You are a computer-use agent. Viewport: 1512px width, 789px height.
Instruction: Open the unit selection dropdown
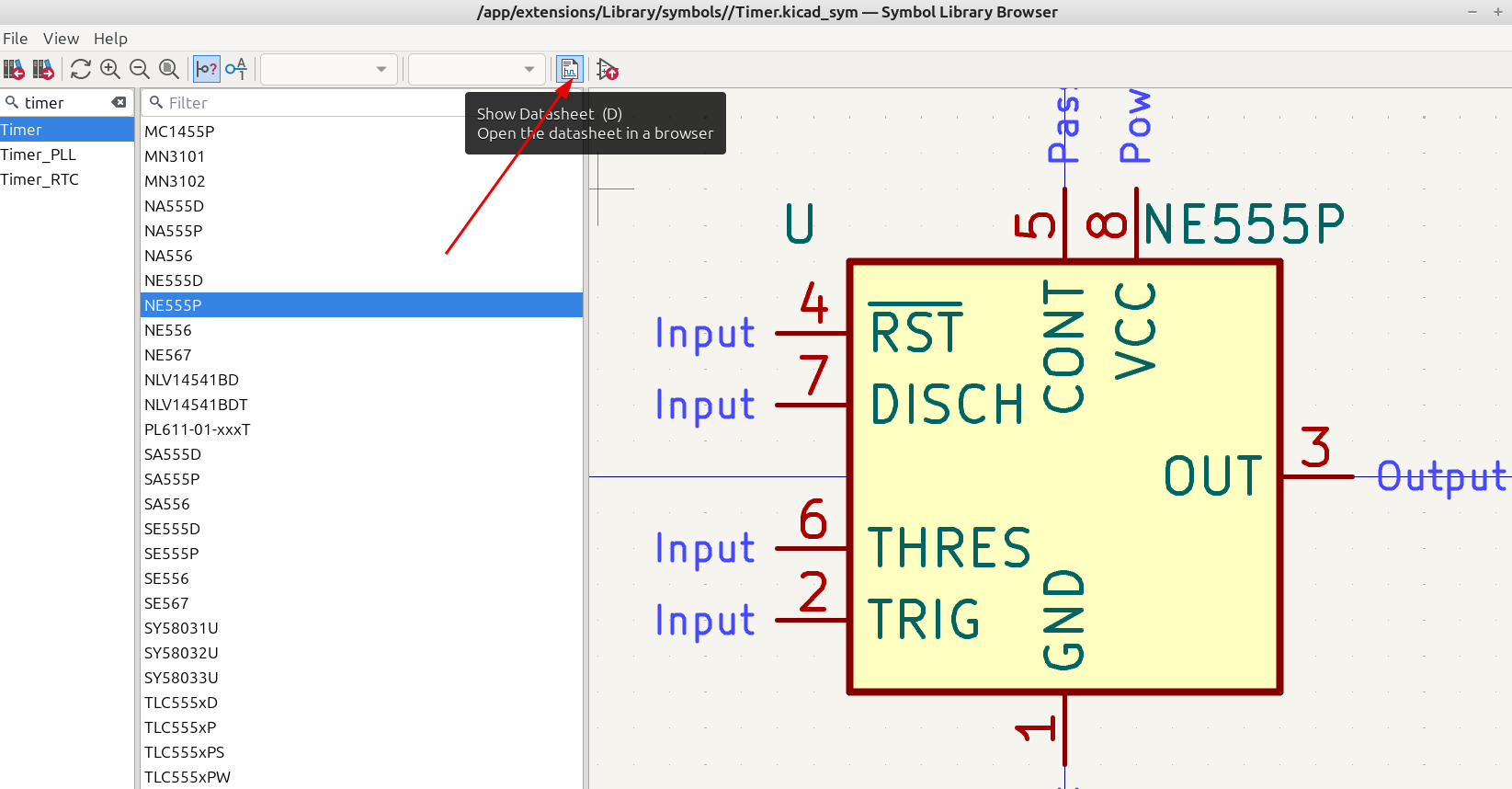click(329, 69)
